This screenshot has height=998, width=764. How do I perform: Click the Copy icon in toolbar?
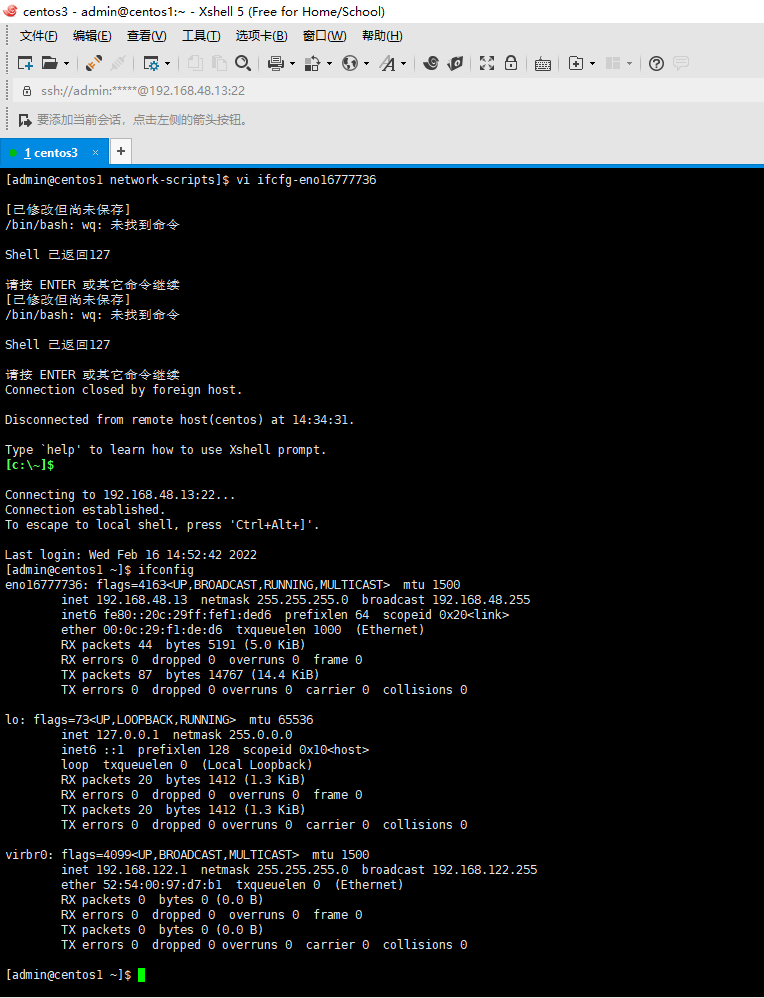point(195,63)
